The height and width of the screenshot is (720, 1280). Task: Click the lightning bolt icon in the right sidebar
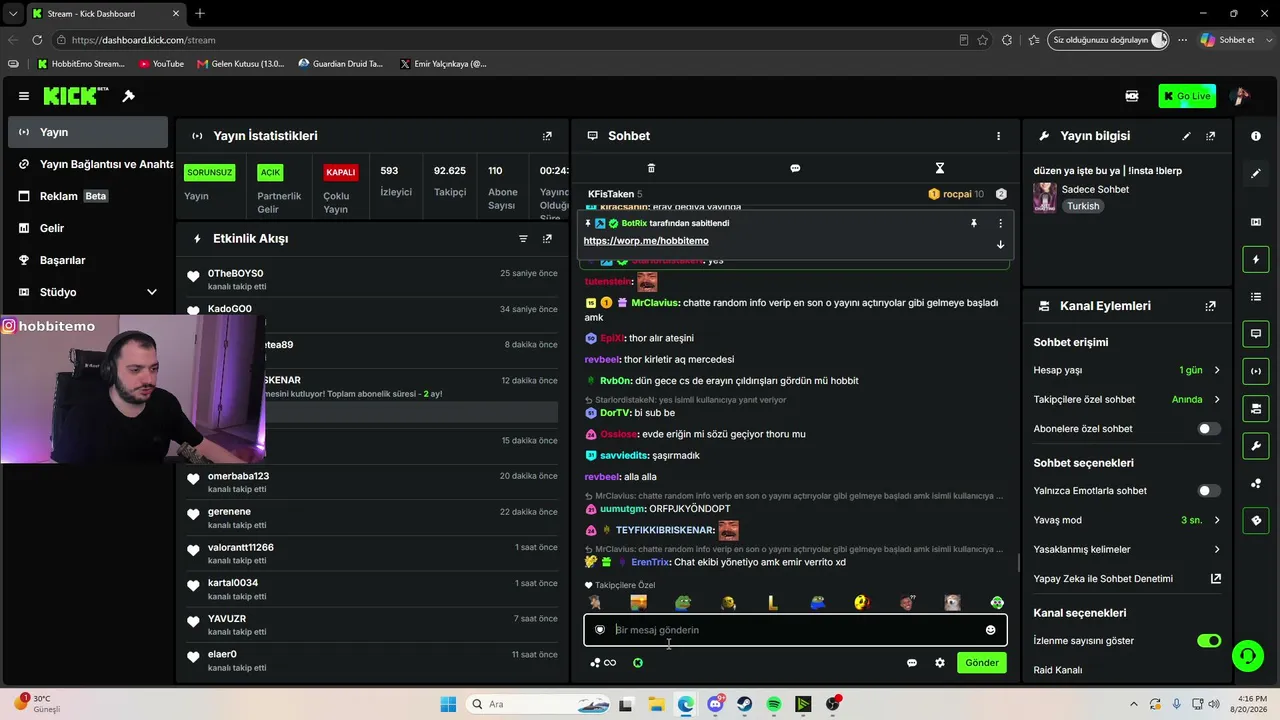[1256, 260]
